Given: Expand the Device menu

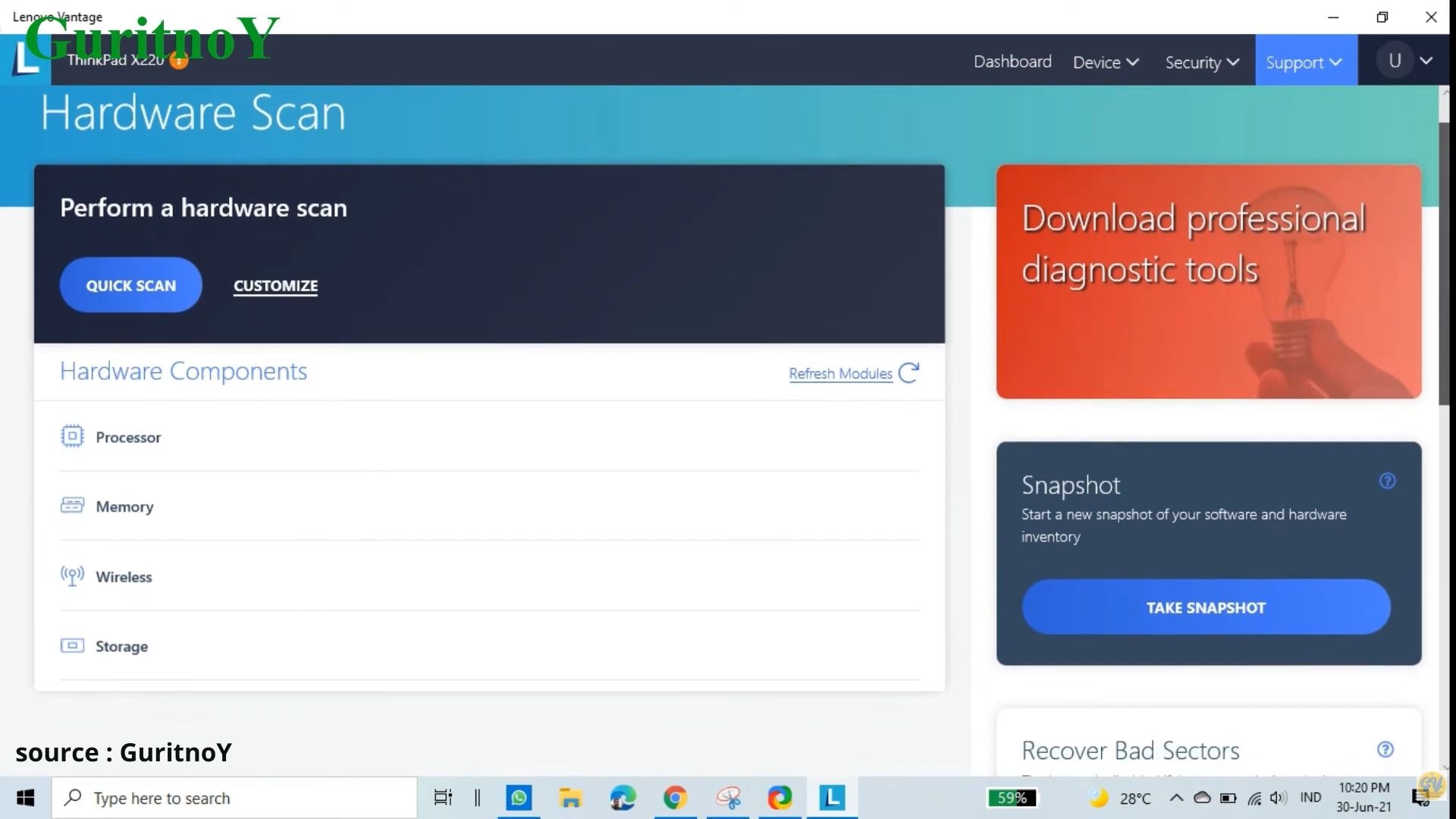Looking at the screenshot, I should 1106,62.
